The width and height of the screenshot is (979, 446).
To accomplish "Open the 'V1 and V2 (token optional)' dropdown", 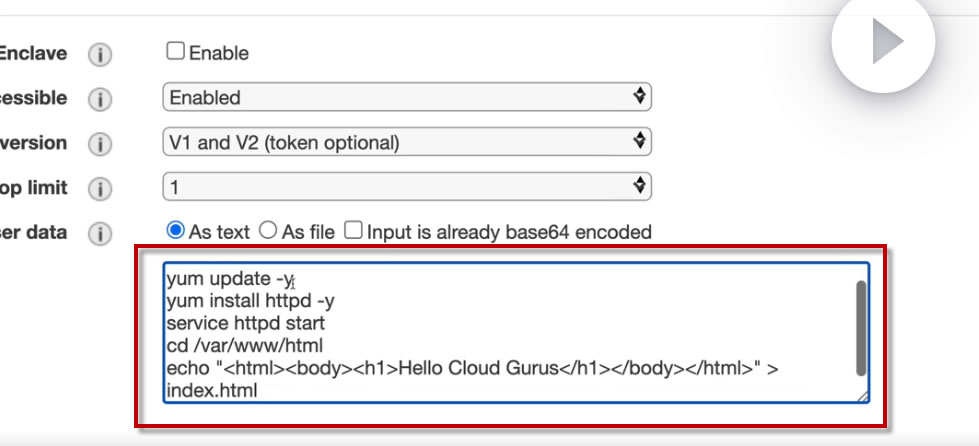I will [x=406, y=142].
